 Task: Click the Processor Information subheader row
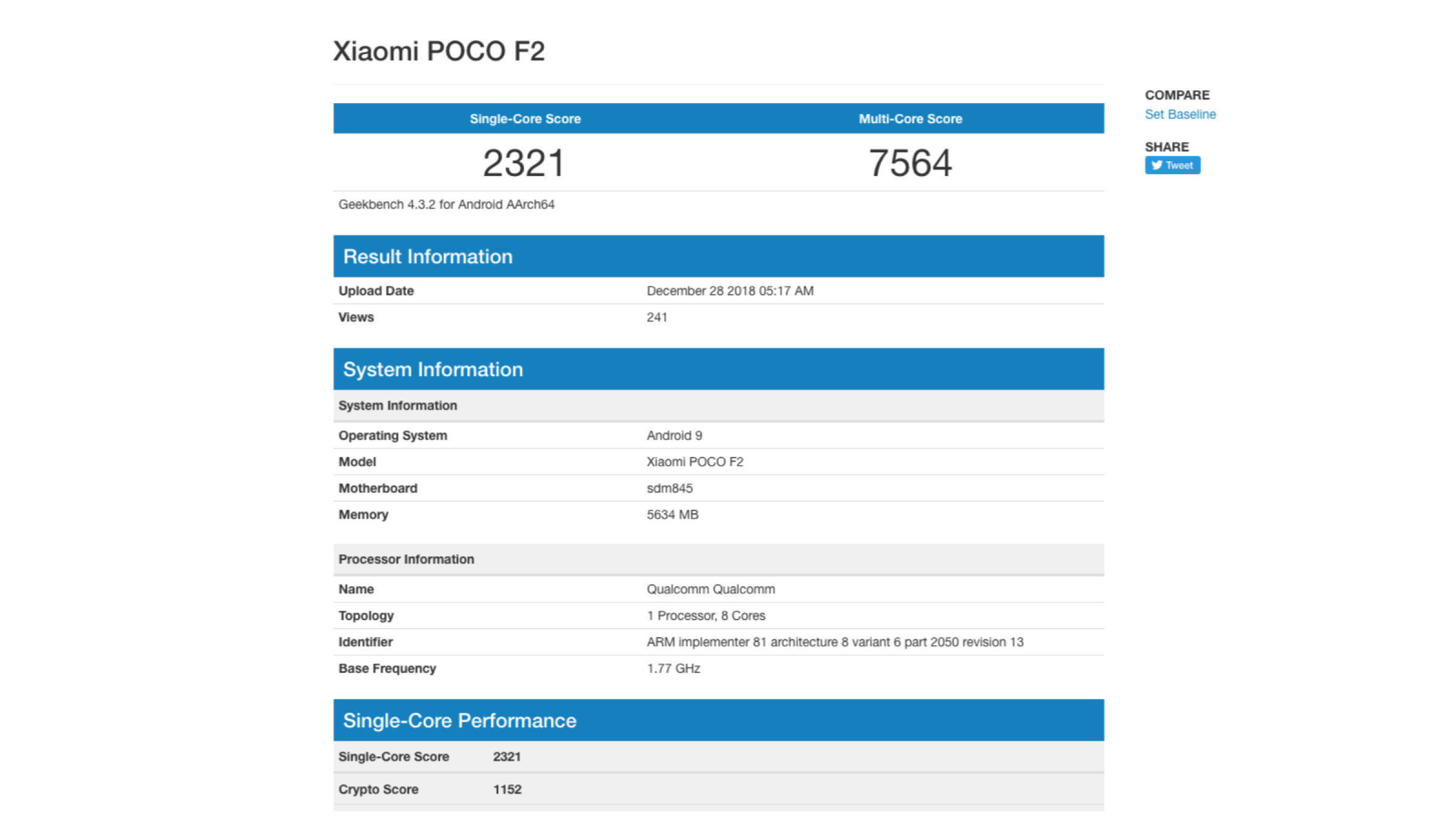pos(406,559)
